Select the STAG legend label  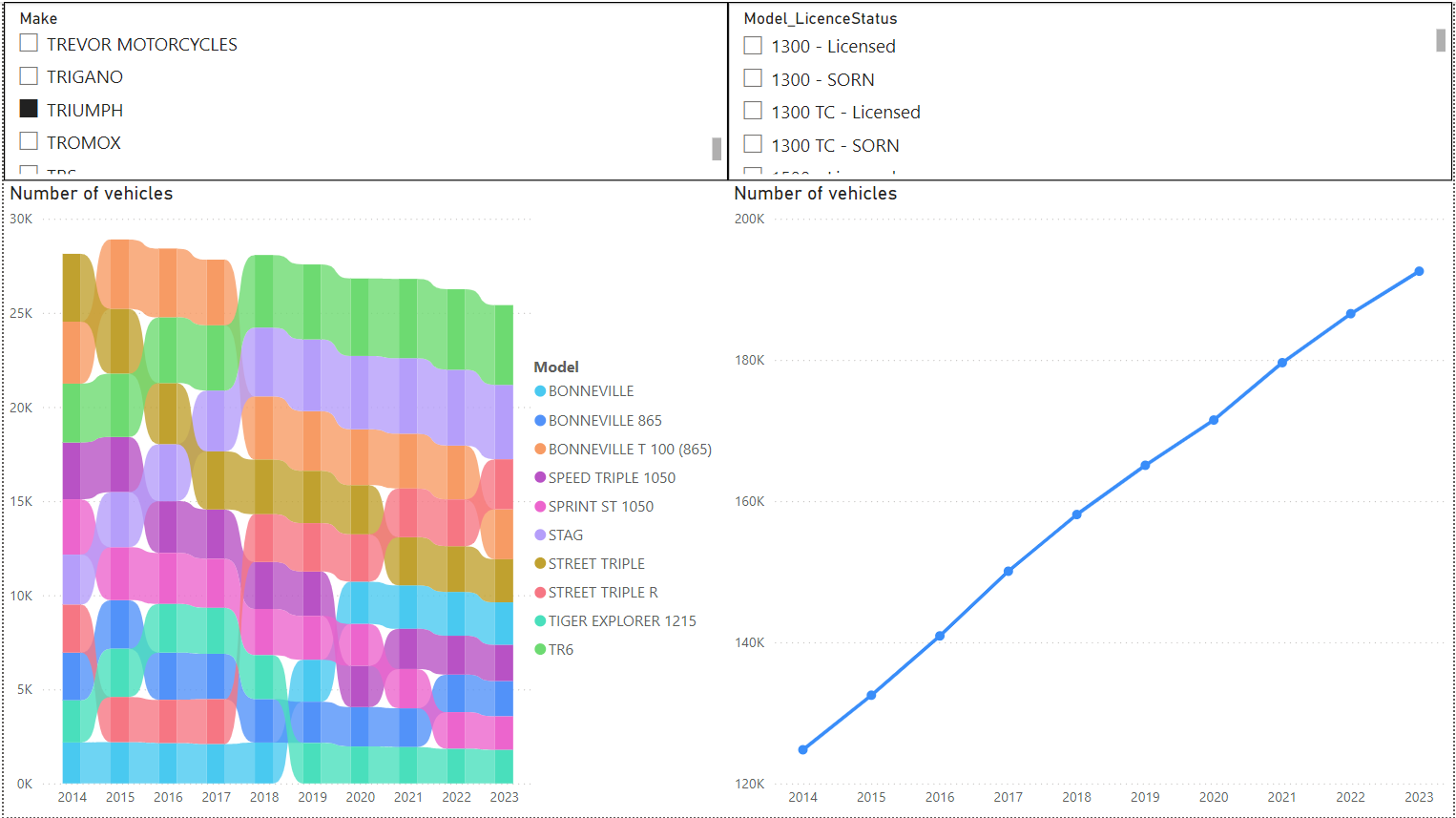(x=566, y=535)
